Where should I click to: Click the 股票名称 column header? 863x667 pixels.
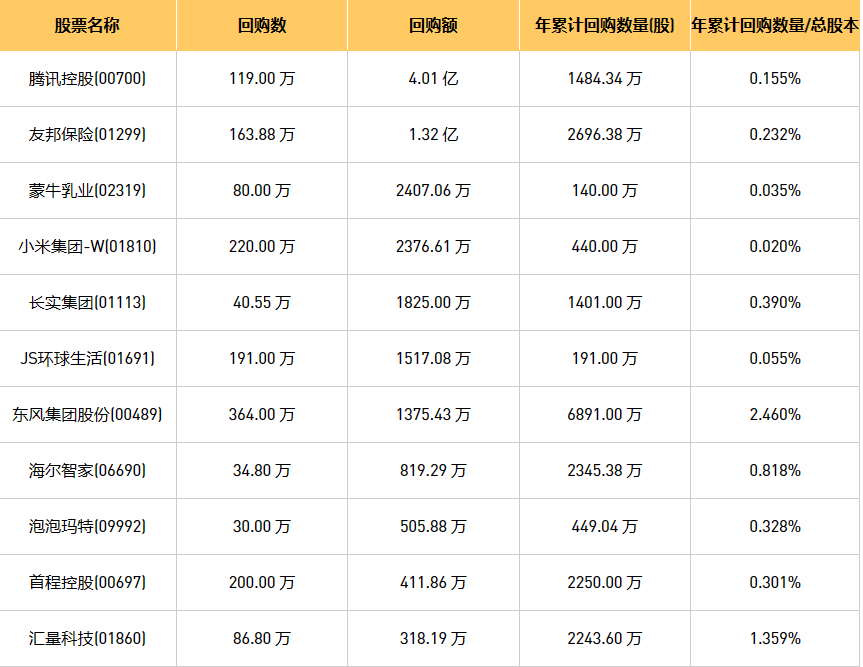click(87, 26)
